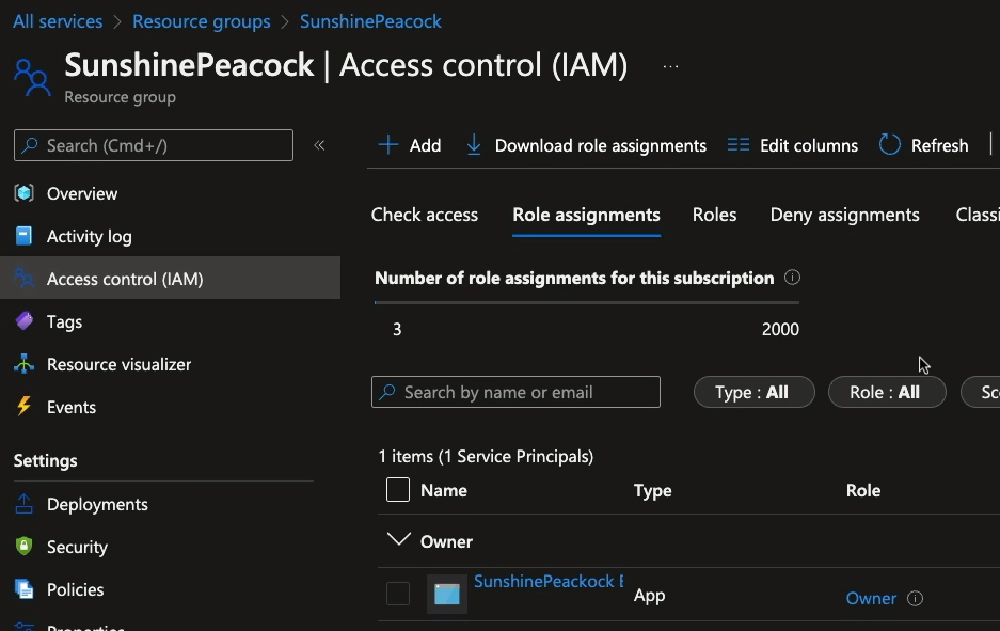Click the Access control (IAM) sidebar icon
1000x631 pixels.
tap(24, 278)
